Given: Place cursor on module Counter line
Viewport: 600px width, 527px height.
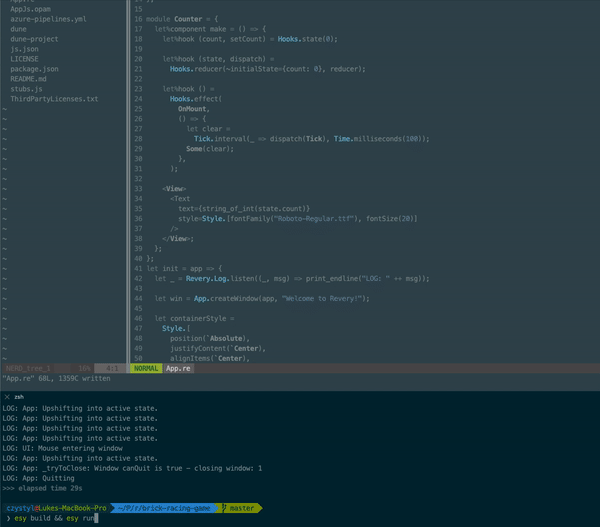Looking at the screenshot, I should click(x=182, y=19).
